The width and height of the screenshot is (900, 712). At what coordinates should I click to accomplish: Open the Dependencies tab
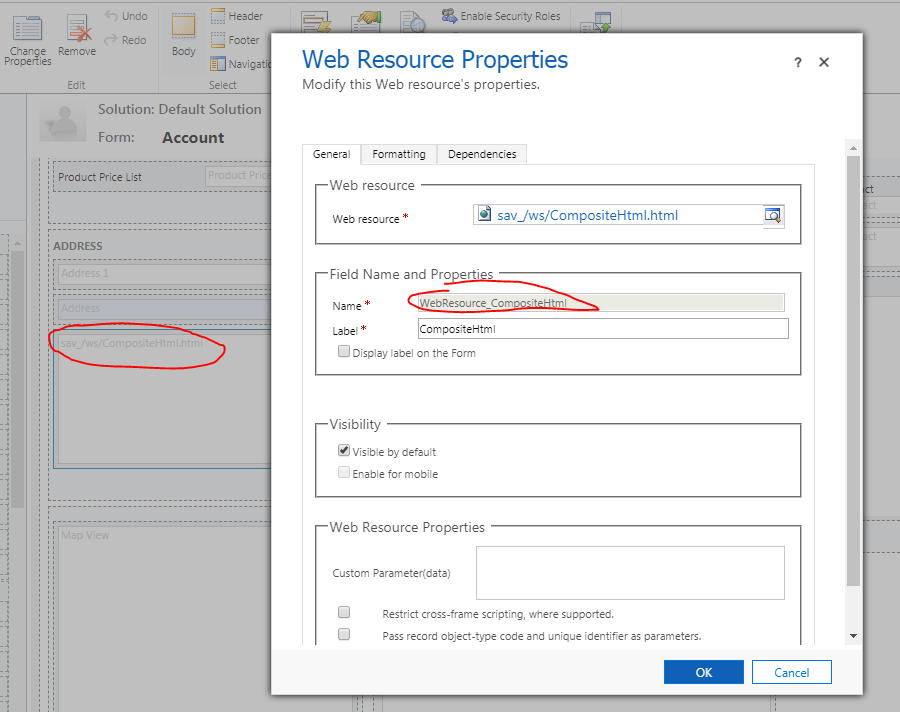coord(481,154)
